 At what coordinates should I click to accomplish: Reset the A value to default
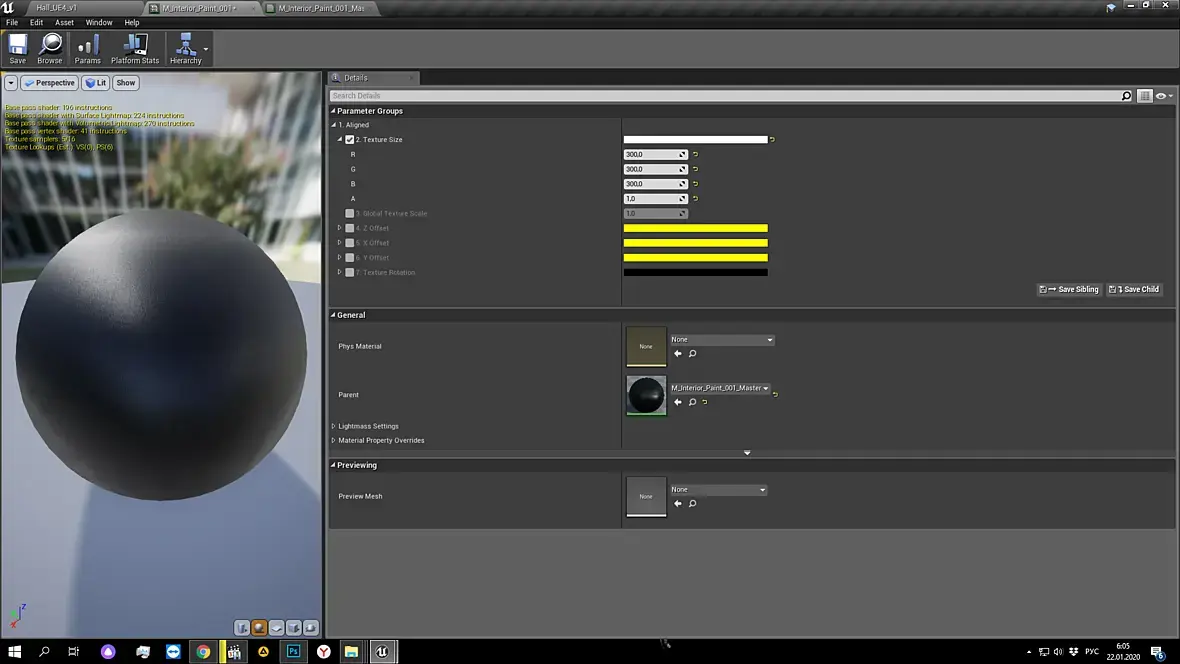click(x=695, y=199)
